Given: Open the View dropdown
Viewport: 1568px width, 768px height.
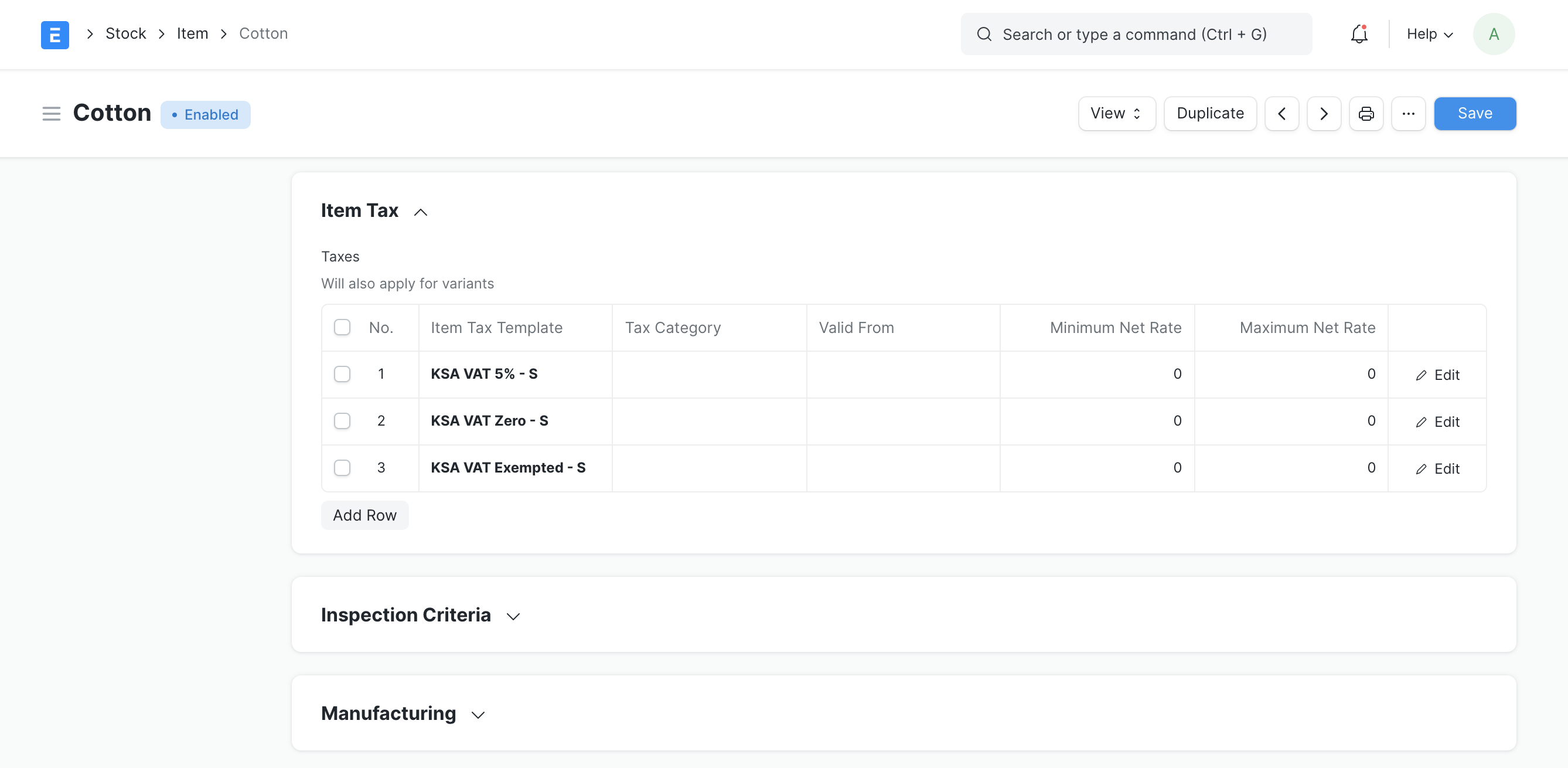Looking at the screenshot, I should tap(1116, 114).
